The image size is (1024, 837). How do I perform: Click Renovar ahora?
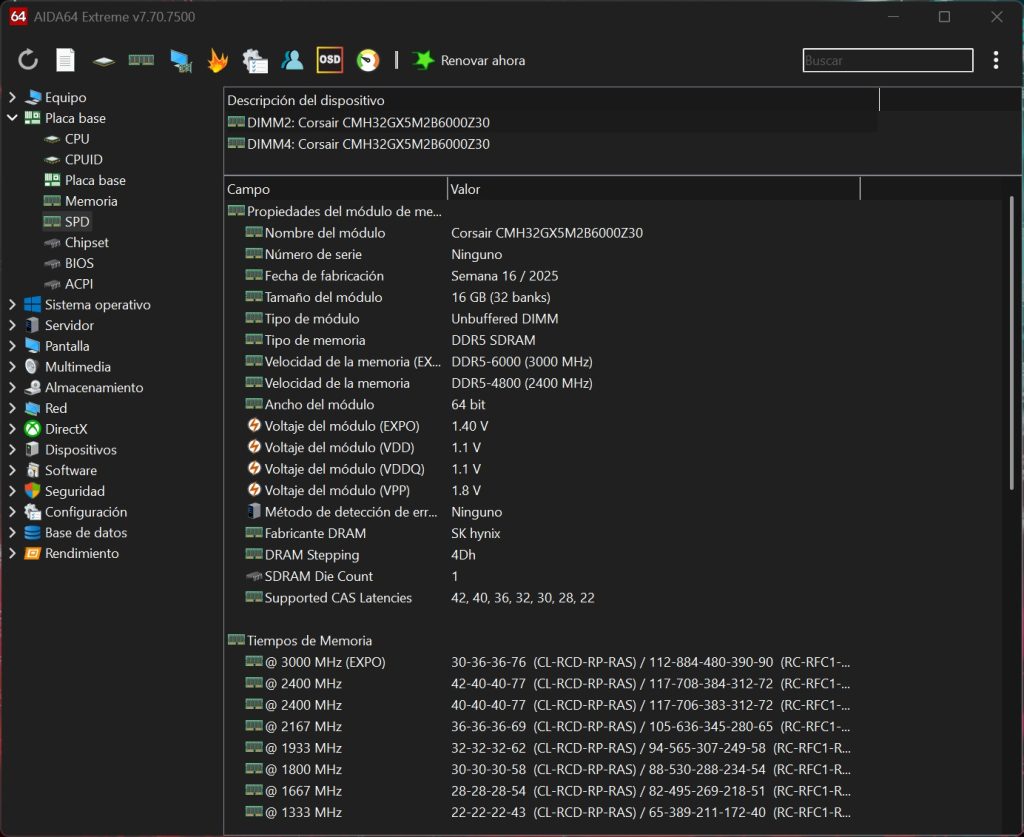(x=483, y=60)
